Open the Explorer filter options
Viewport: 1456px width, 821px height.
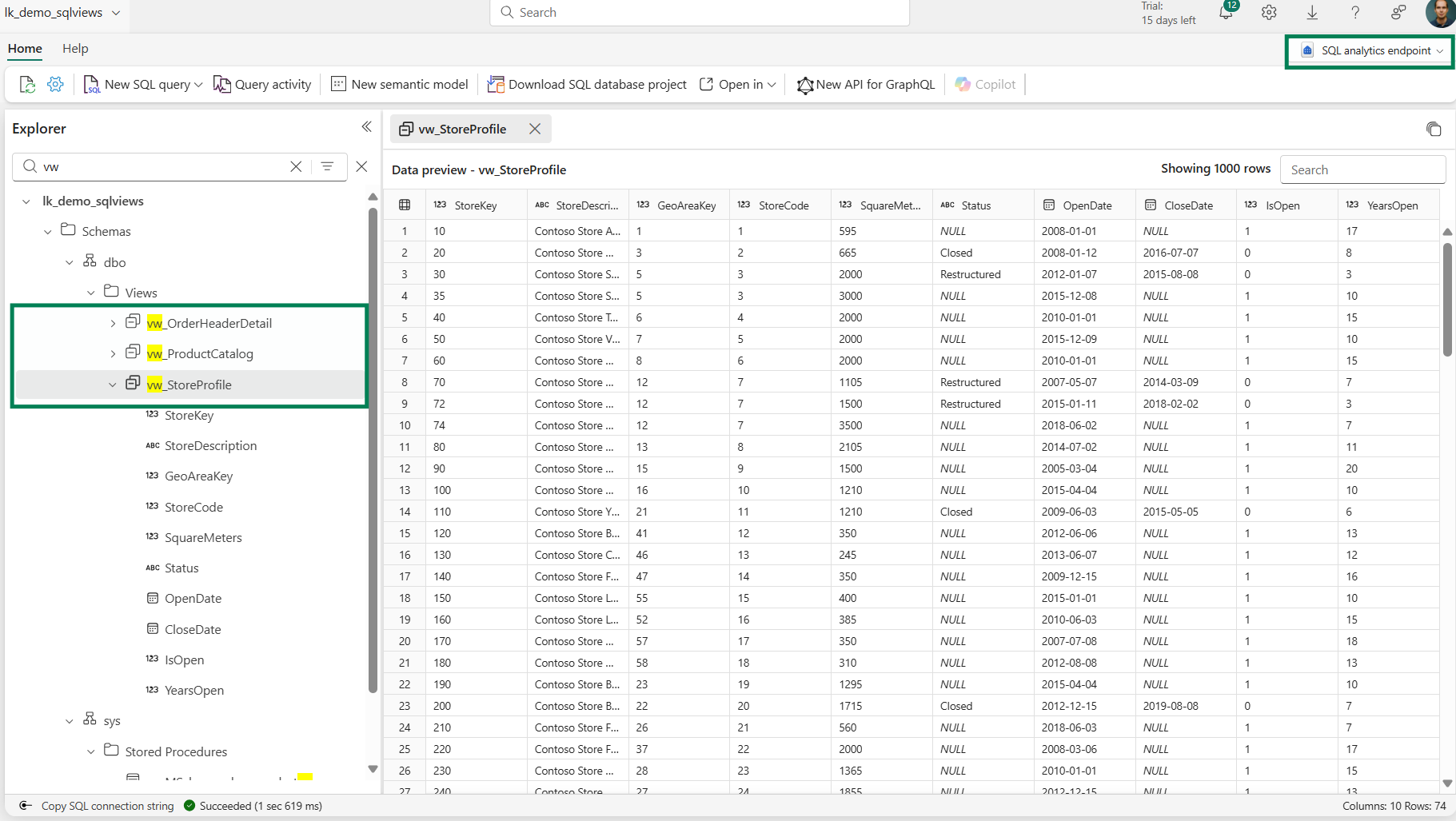pyautogui.click(x=327, y=166)
